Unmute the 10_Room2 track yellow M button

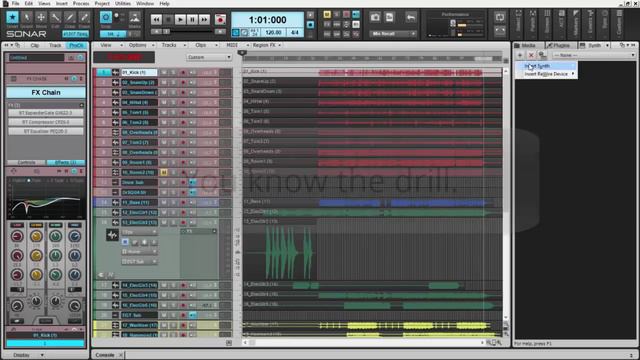coord(164,172)
